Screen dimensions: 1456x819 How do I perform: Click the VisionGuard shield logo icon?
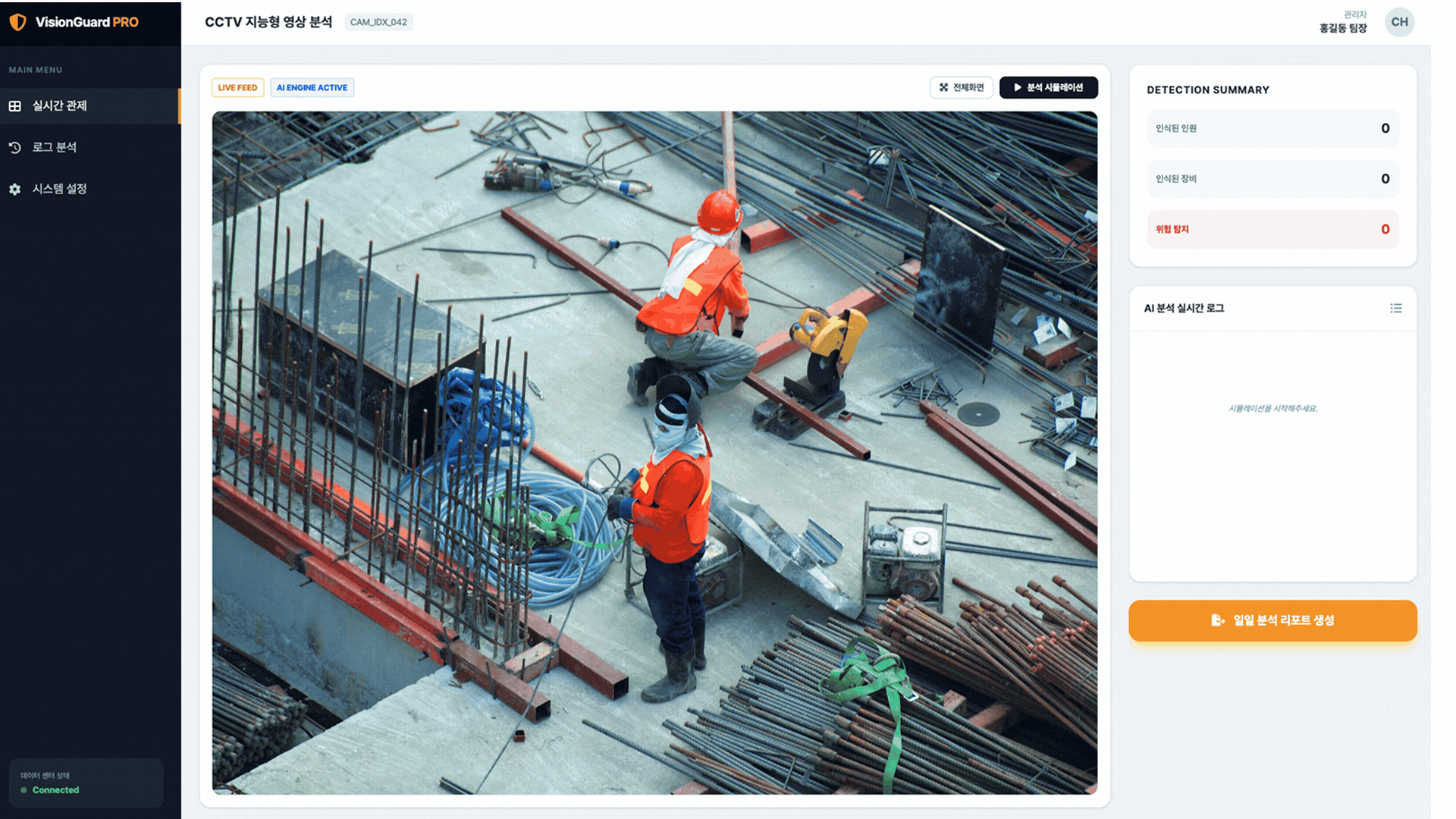(x=17, y=22)
